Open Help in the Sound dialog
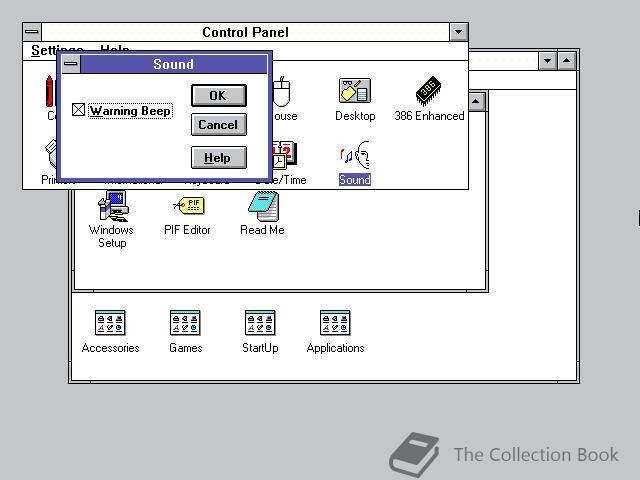Image resolution: width=640 pixels, height=480 pixels. (219, 158)
